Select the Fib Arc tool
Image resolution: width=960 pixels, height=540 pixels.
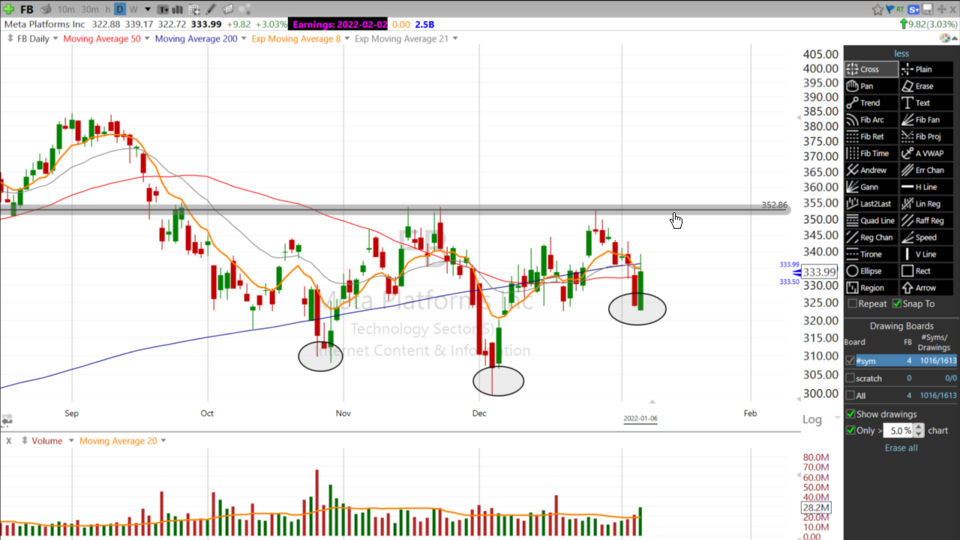[x=871, y=120]
